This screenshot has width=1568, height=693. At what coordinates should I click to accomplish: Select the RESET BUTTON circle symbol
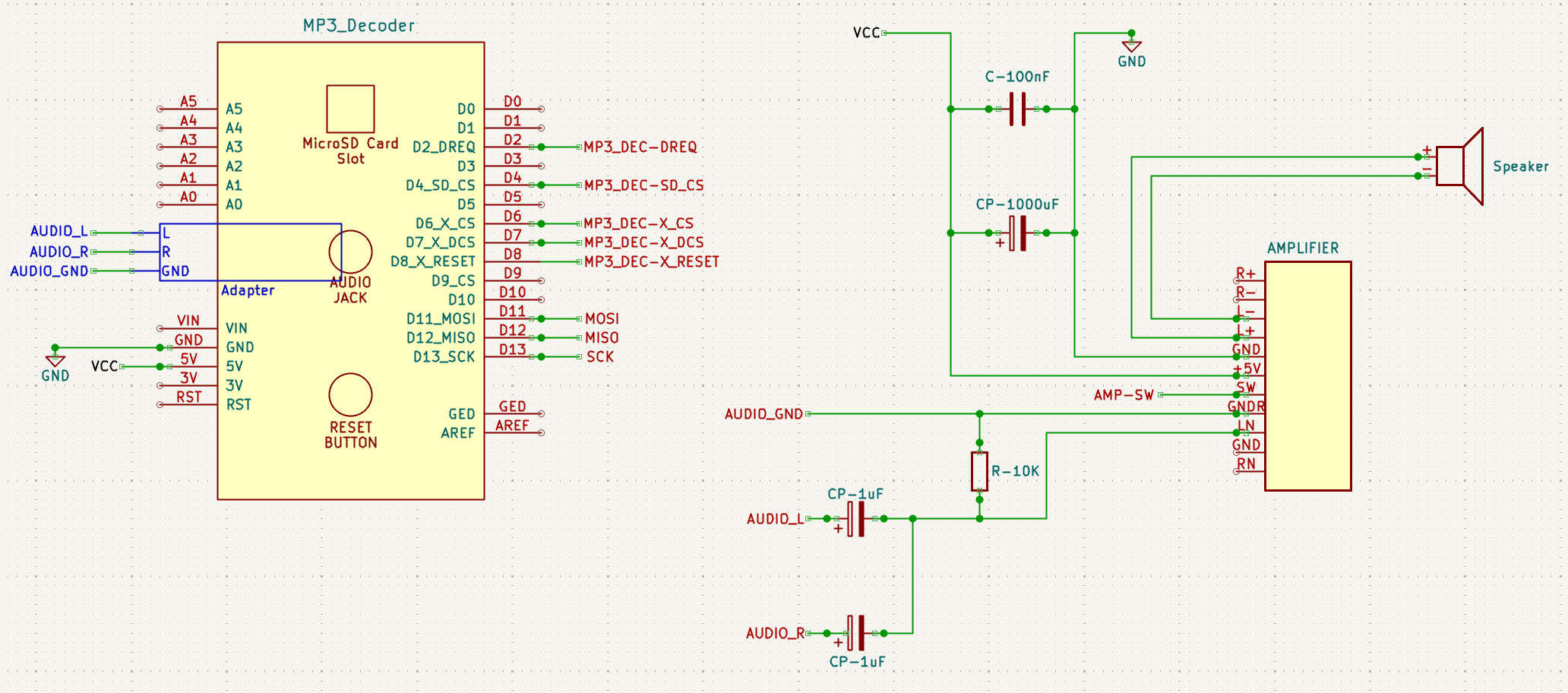click(x=350, y=395)
